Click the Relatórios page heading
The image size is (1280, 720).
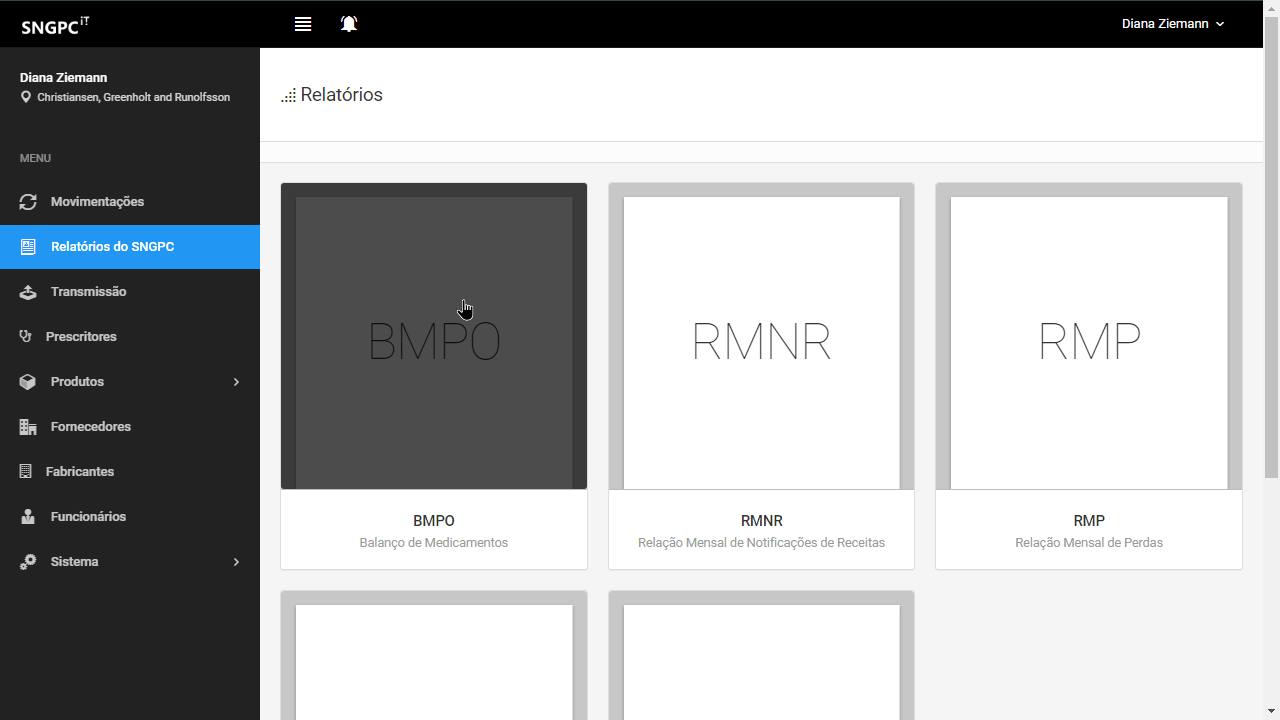pyautogui.click(x=342, y=95)
